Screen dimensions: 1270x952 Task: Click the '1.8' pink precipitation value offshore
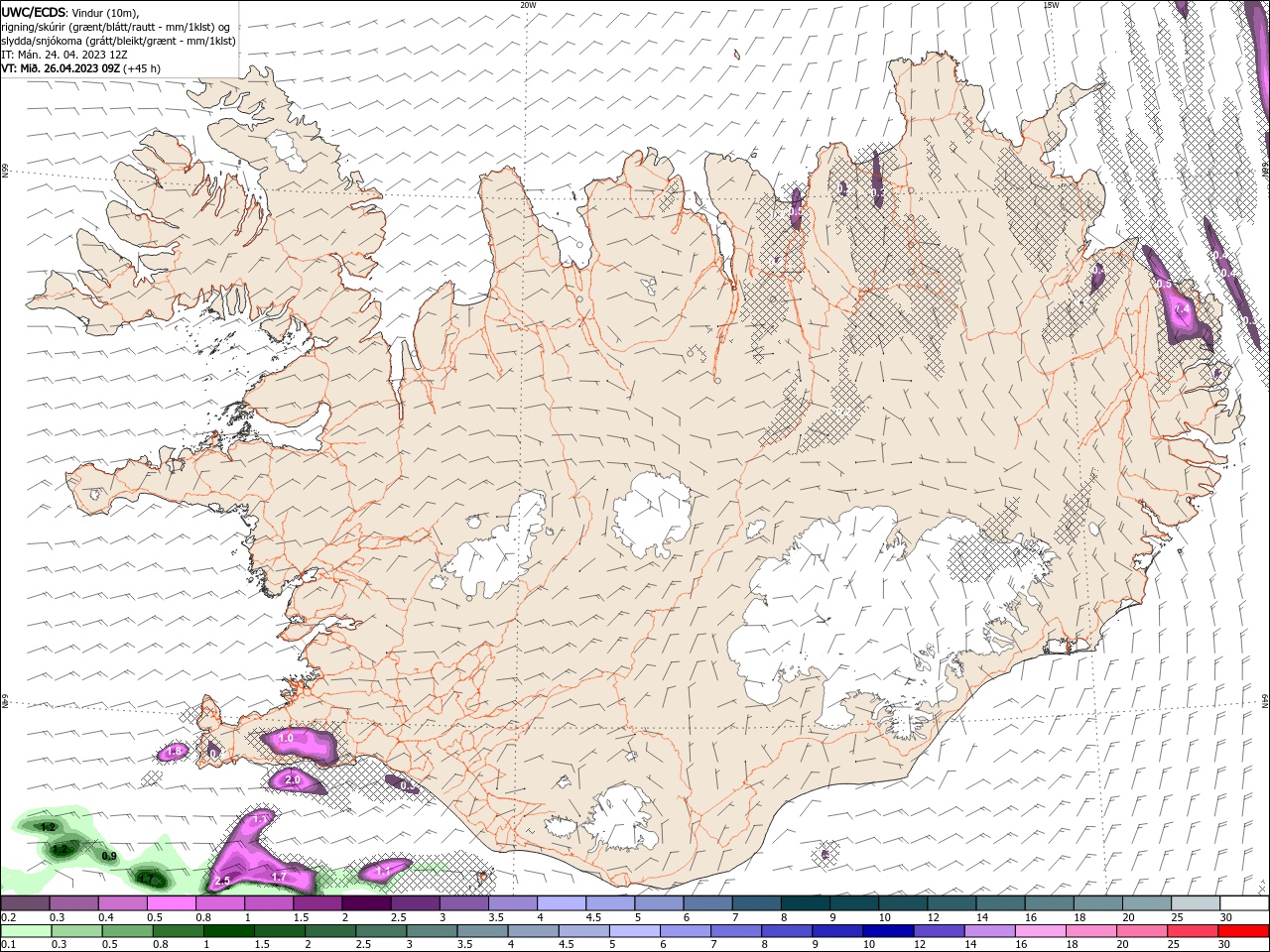175,752
